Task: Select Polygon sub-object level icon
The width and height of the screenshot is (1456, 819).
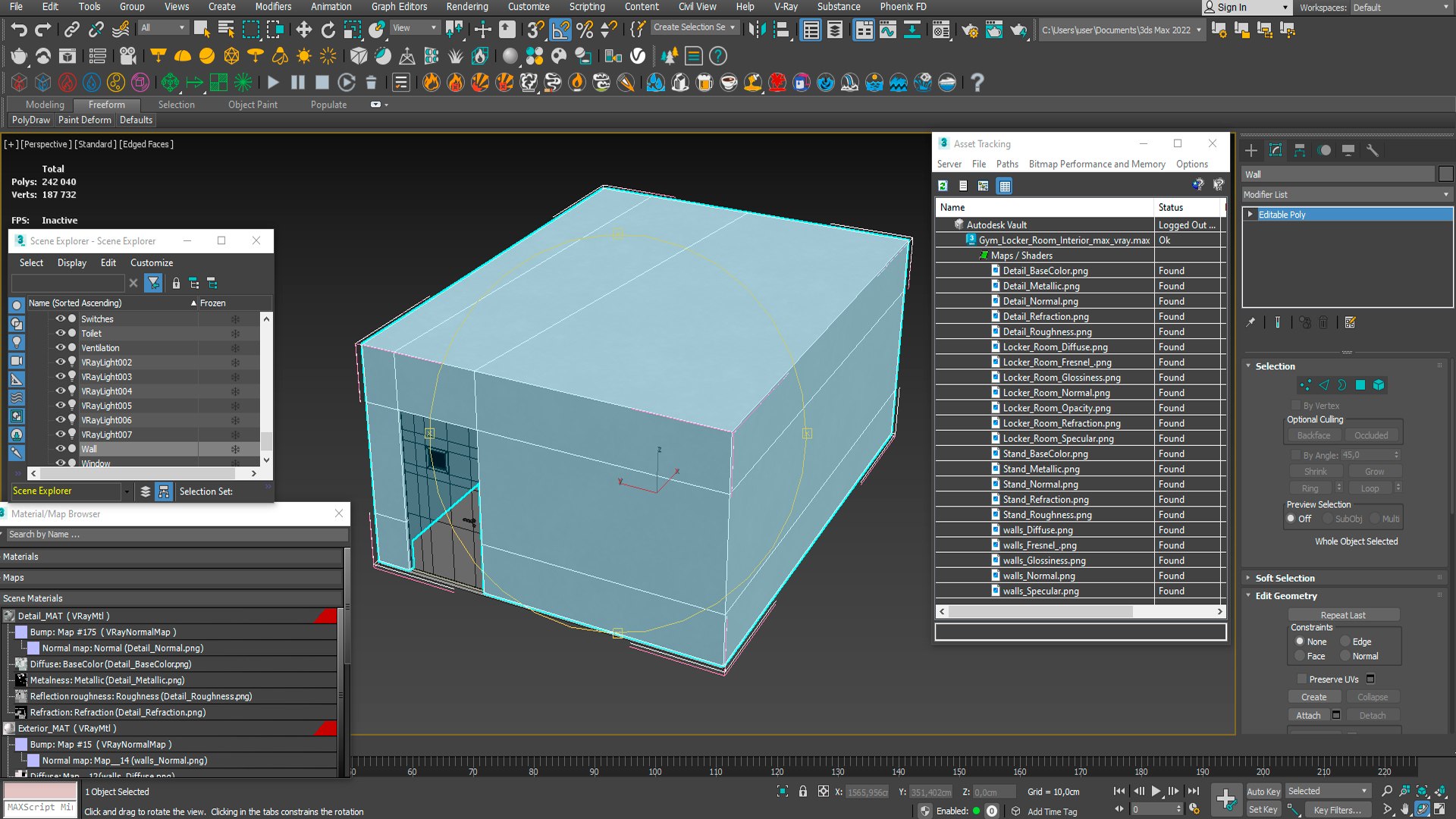Action: click(1360, 385)
